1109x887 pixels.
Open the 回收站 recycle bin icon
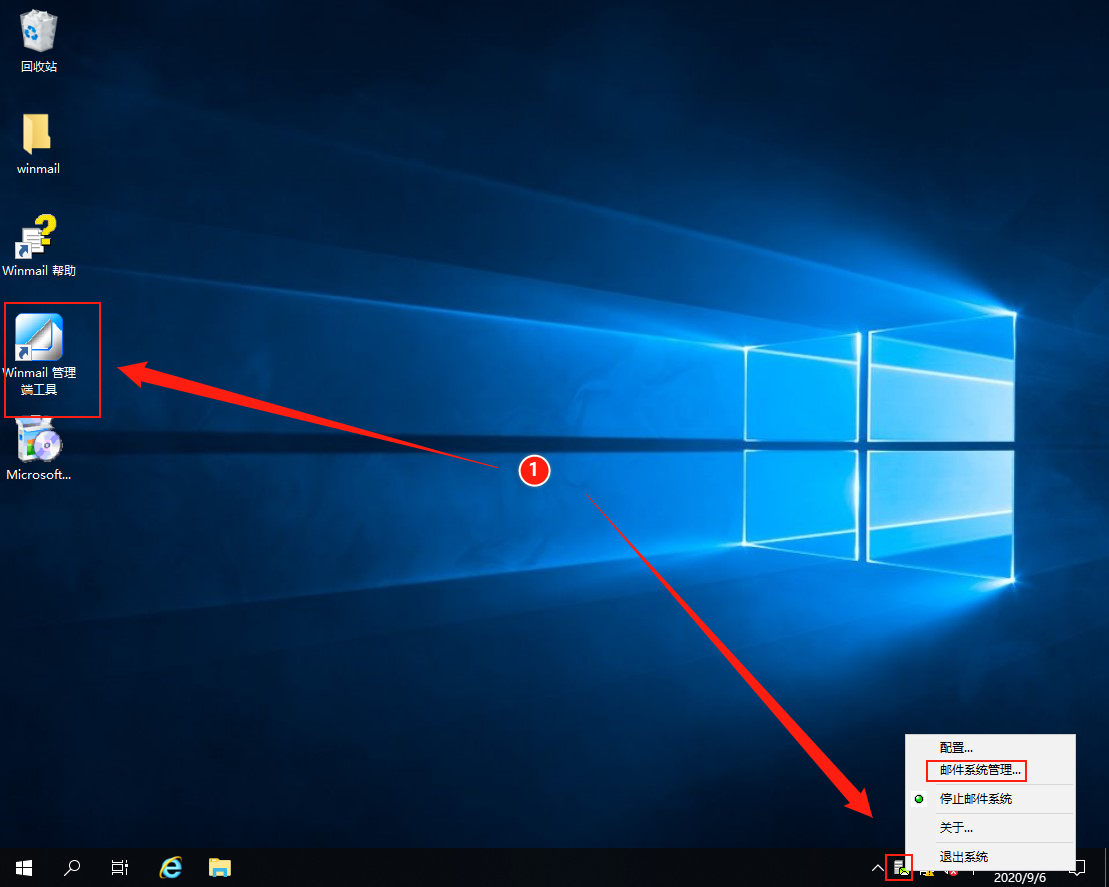tap(39, 41)
